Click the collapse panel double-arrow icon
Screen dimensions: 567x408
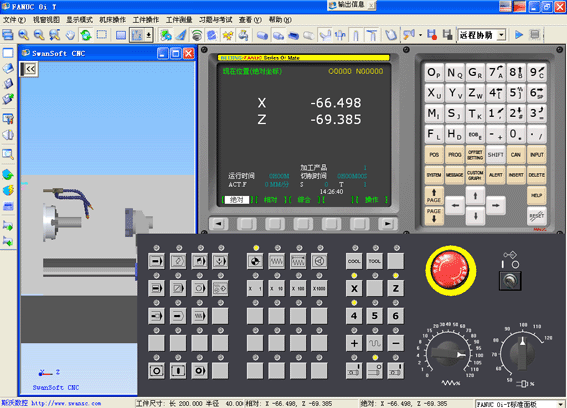coord(29,69)
